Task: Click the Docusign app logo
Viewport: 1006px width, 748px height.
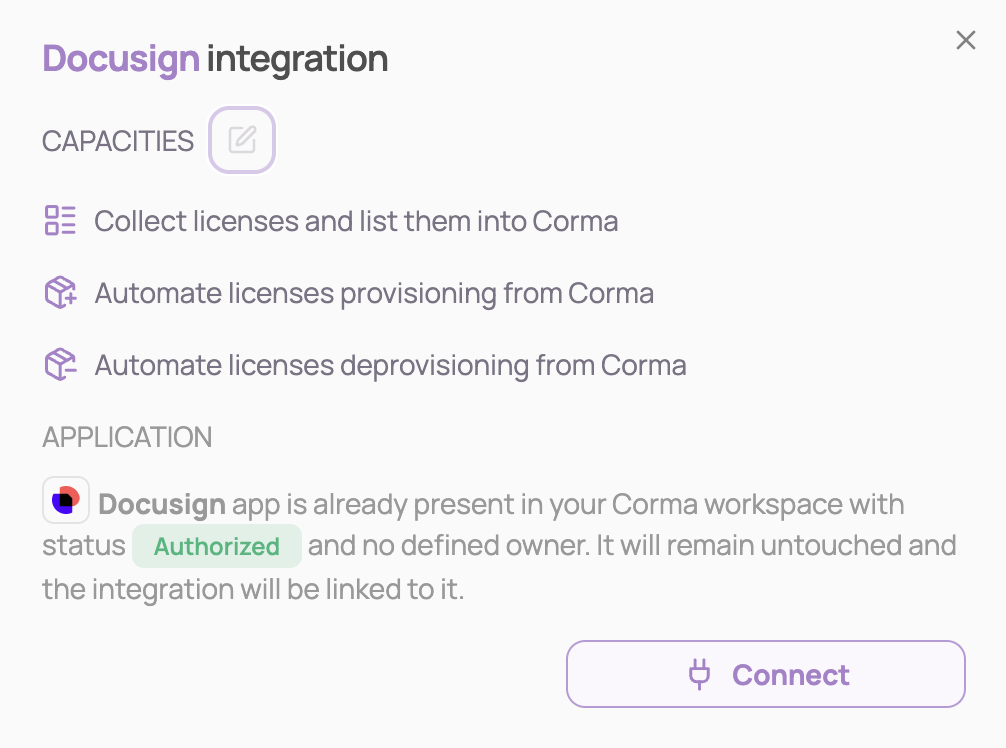Action: (66, 501)
